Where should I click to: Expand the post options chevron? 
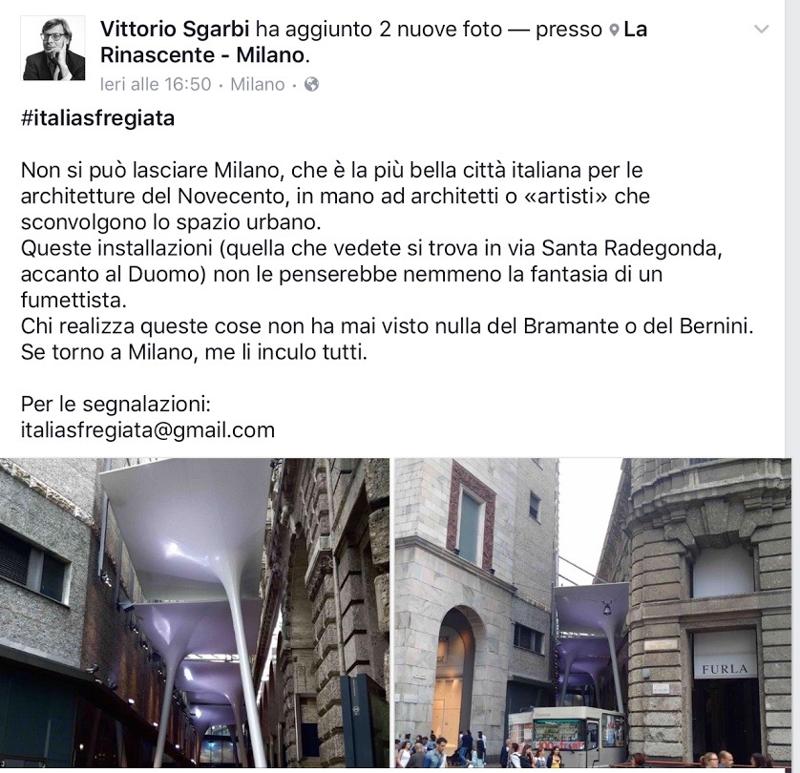click(761, 29)
